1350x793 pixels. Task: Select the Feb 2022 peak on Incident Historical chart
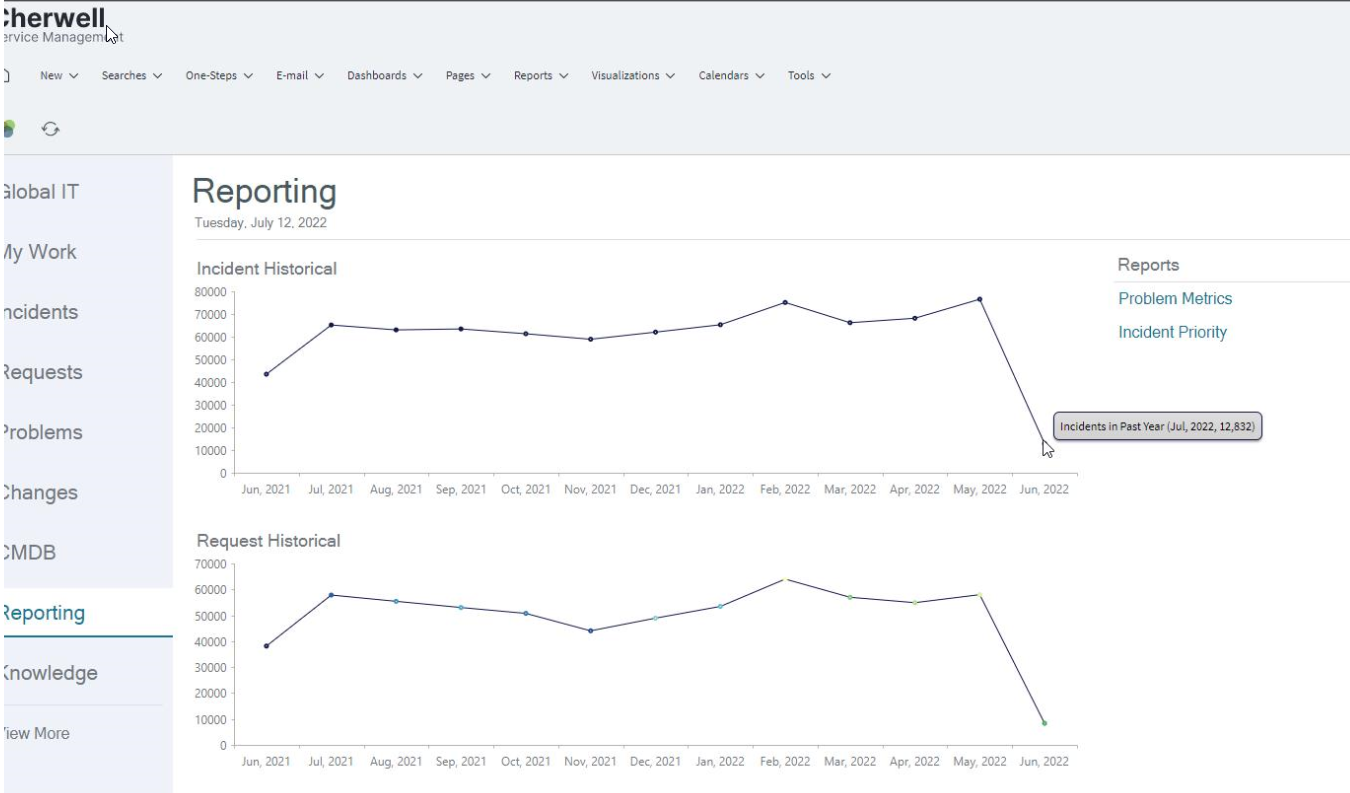click(783, 300)
